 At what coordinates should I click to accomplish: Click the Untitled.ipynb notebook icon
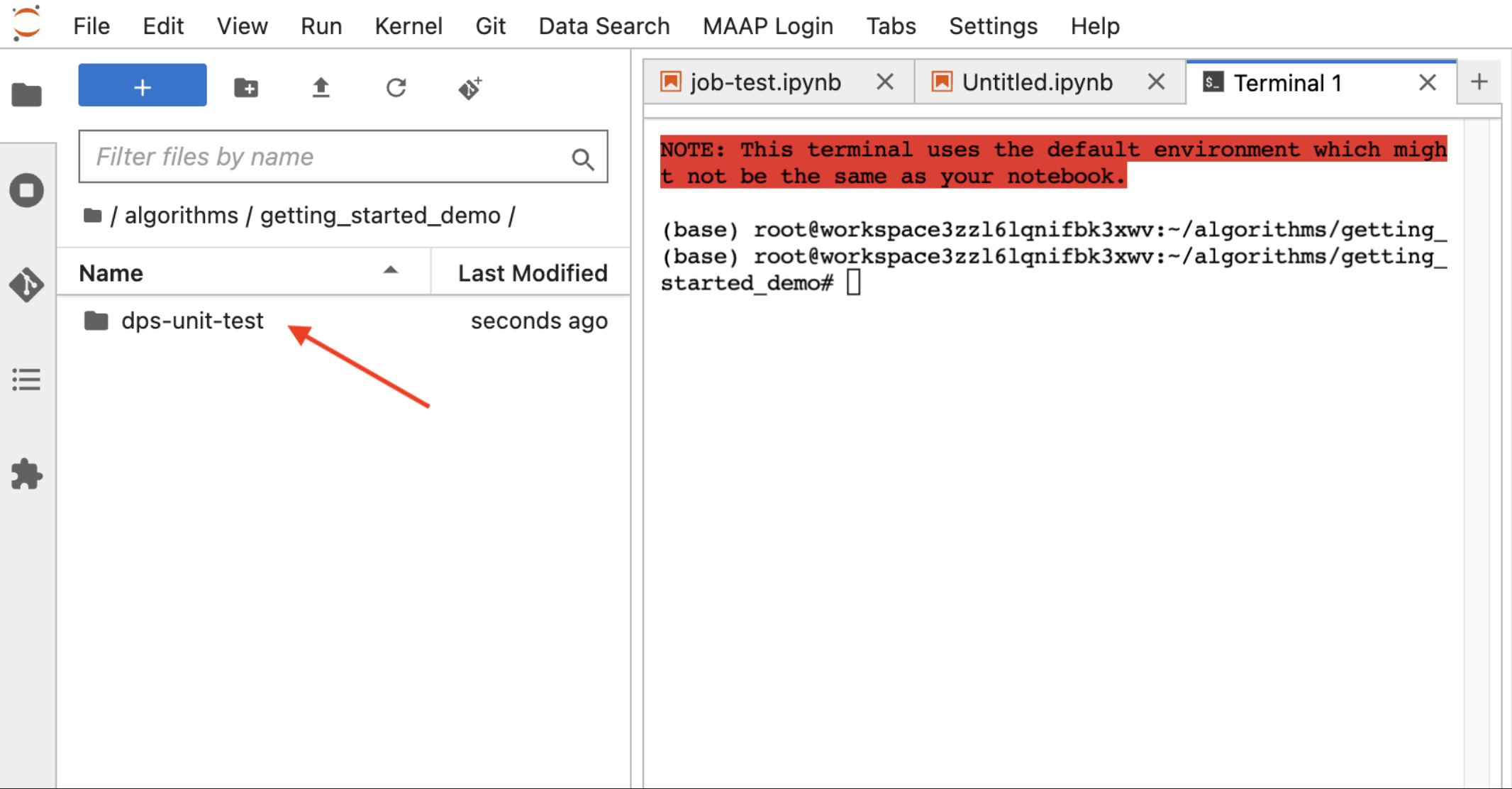pos(942,82)
